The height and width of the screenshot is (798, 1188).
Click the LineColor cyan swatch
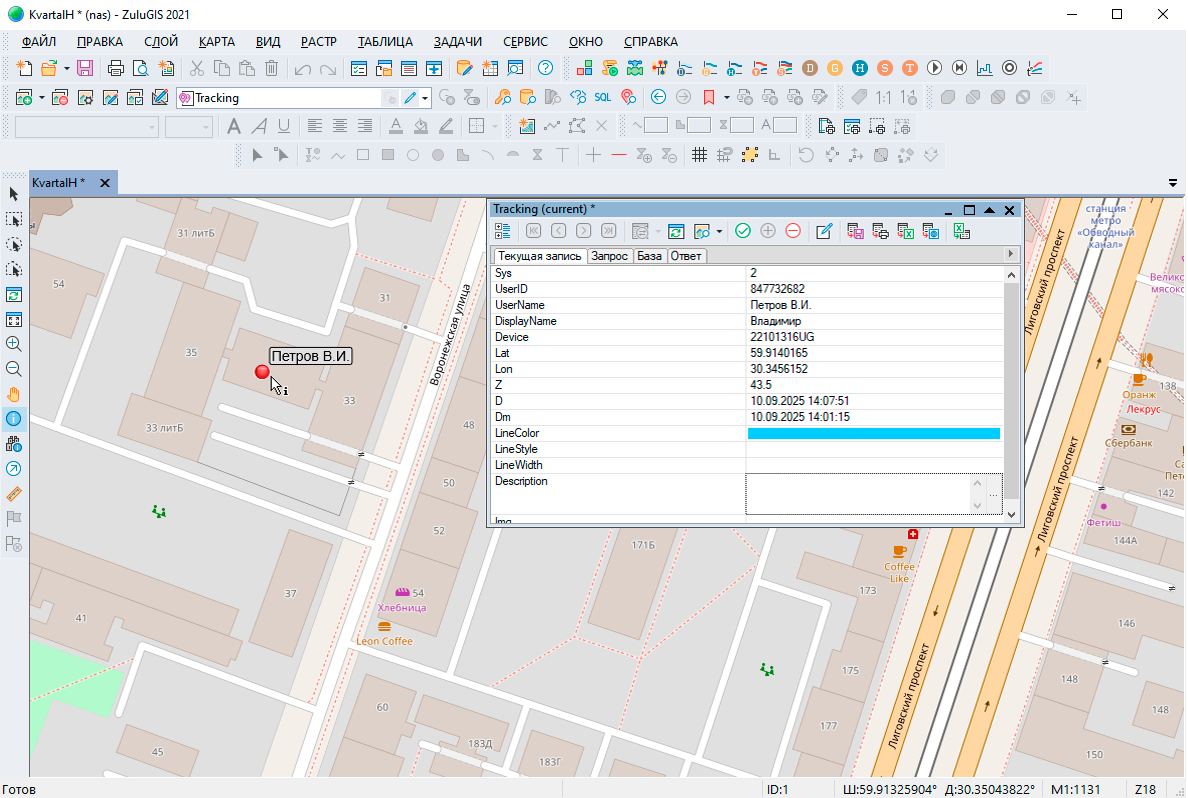tap(873, 433)
